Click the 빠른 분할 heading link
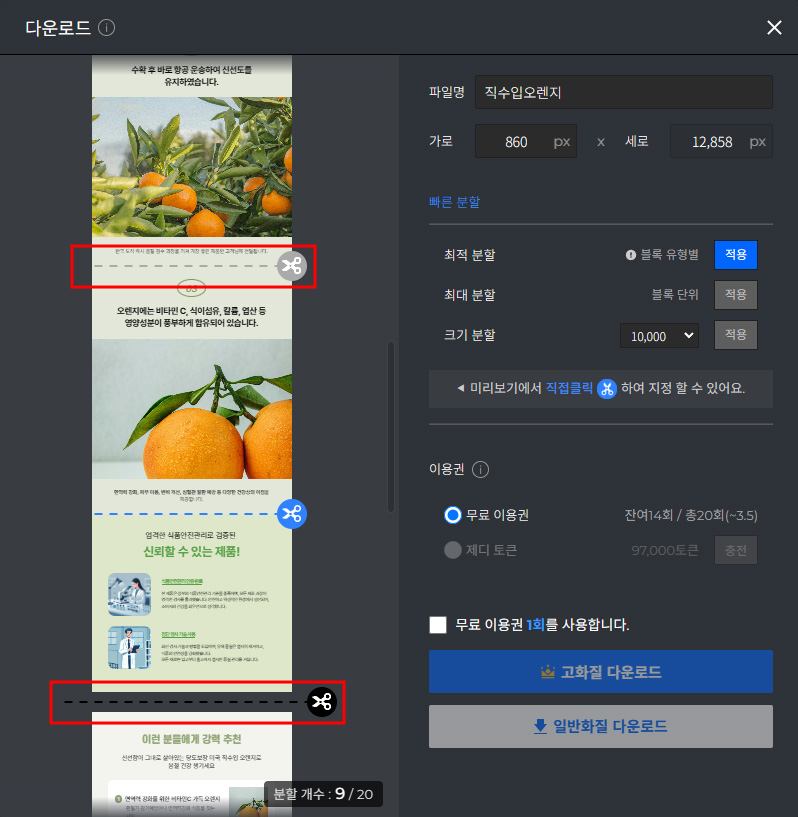This screenshot has width=798, height=817. pyautogui.click(x=454, y=202)
